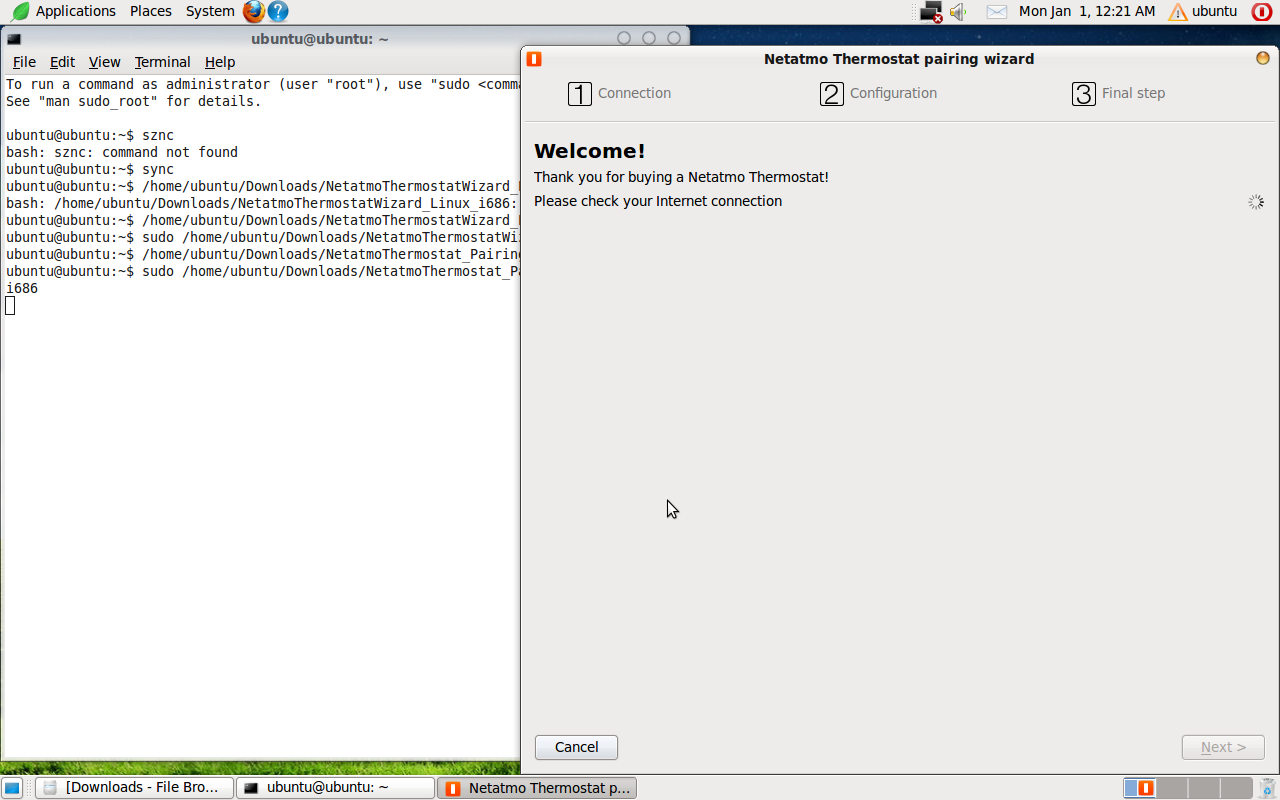Click the red power session icon
Image resolution: width=1280 pixels, height=800 pixels.
coord(1262,12)
